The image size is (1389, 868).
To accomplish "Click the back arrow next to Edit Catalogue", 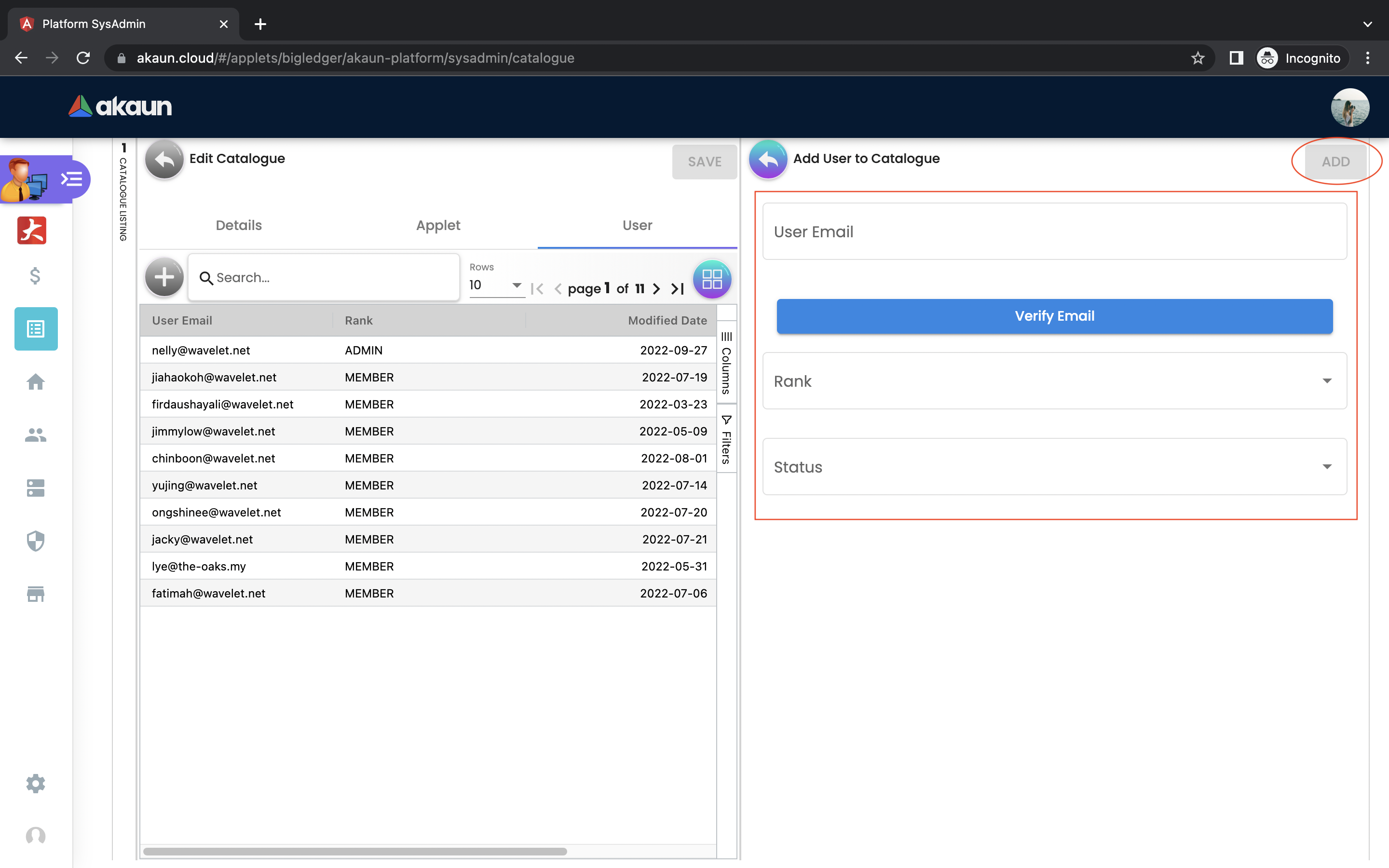I will [164, 160].
